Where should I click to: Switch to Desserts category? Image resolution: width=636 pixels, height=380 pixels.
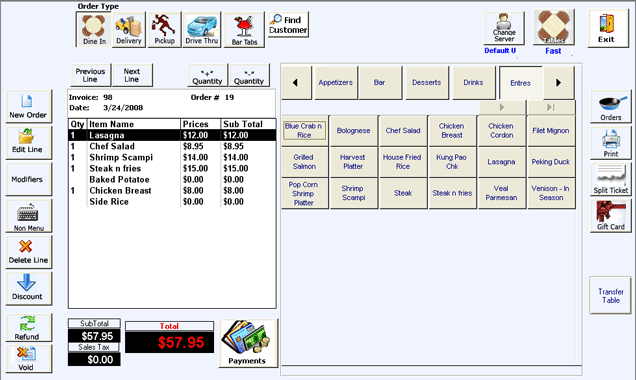point(427,83)
